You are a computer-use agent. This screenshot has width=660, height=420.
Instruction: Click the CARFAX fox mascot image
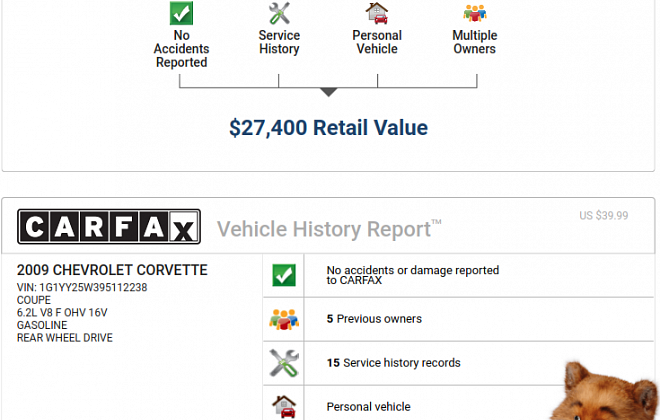[605, 391]
